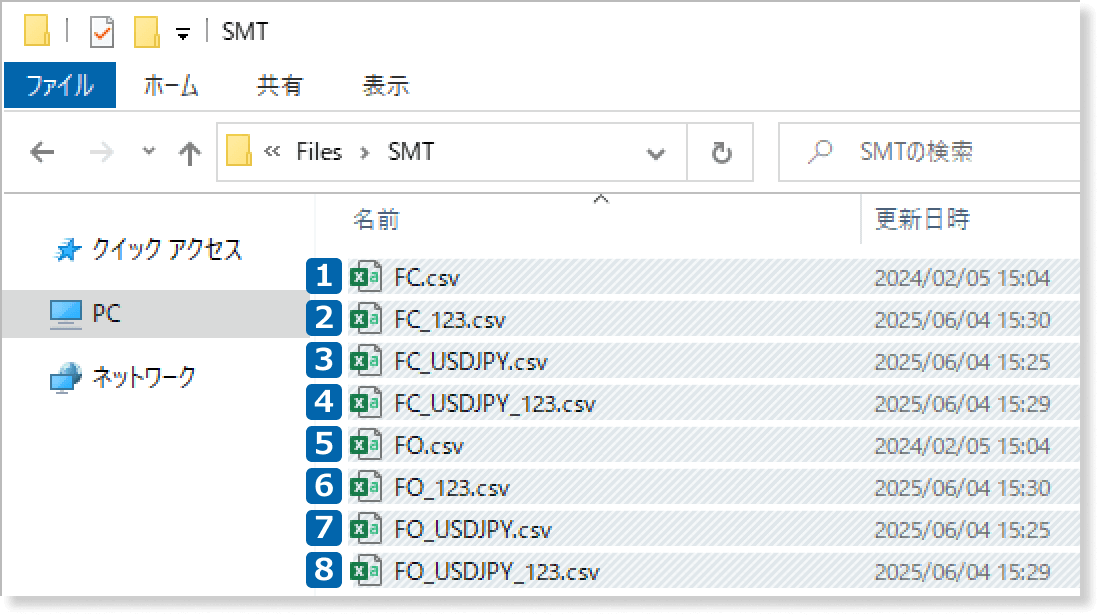
Task: Click the new folder icon in quick access toolbar
Action: click(146, 32)
